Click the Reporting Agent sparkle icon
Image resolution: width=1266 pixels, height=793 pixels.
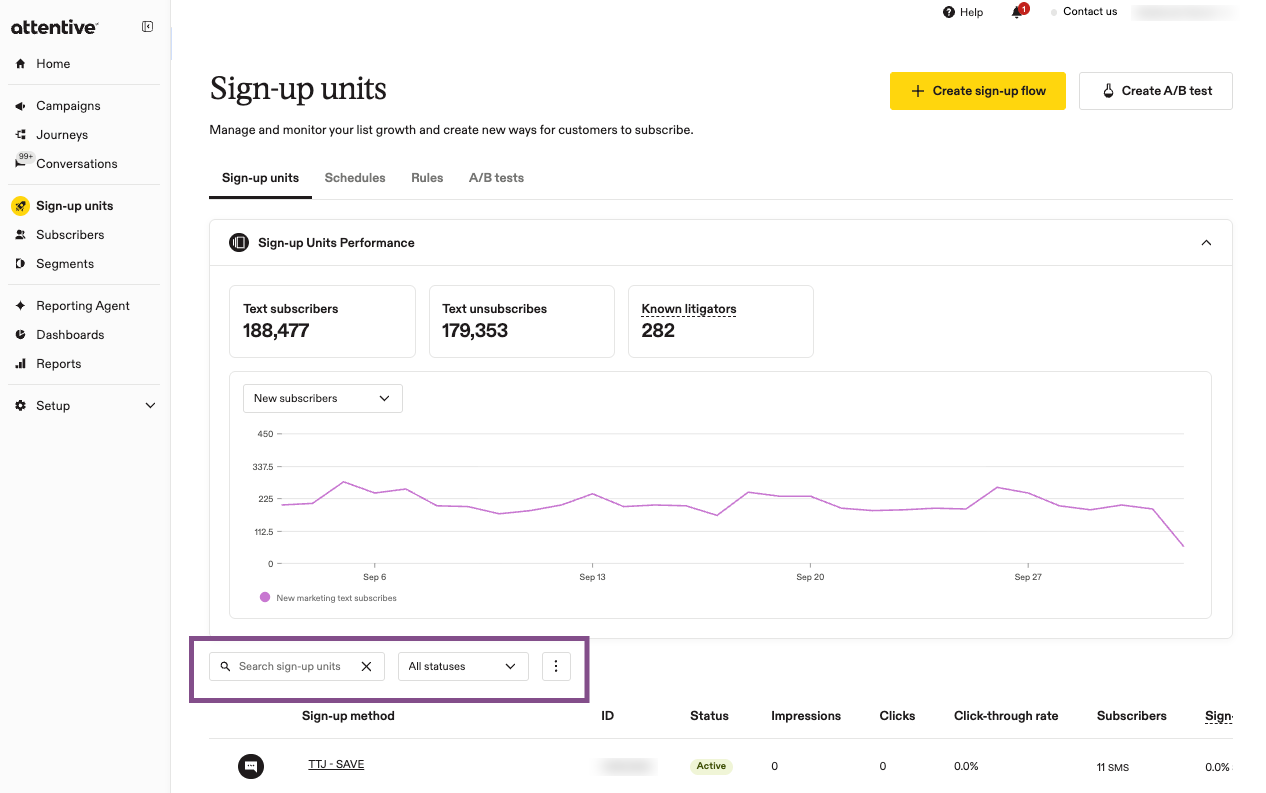[21, 306]
